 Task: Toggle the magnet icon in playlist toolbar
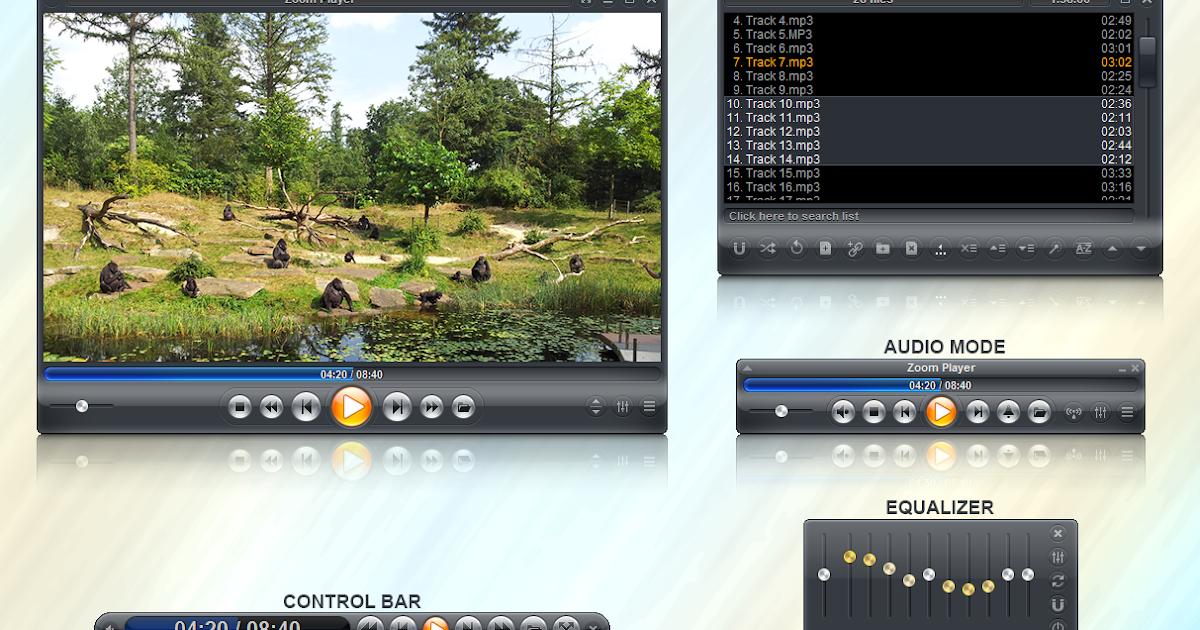point(739,249)
